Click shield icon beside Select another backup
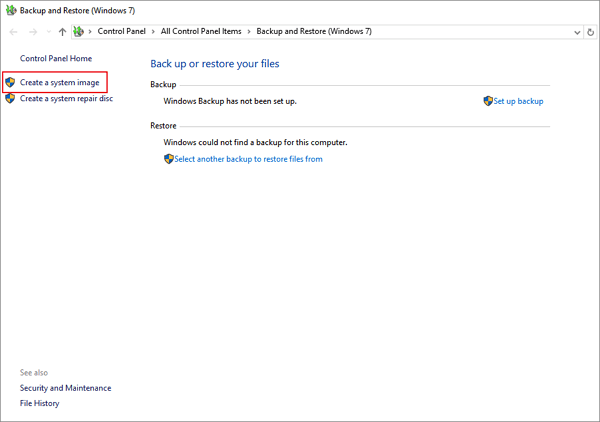 pos(168,159)
